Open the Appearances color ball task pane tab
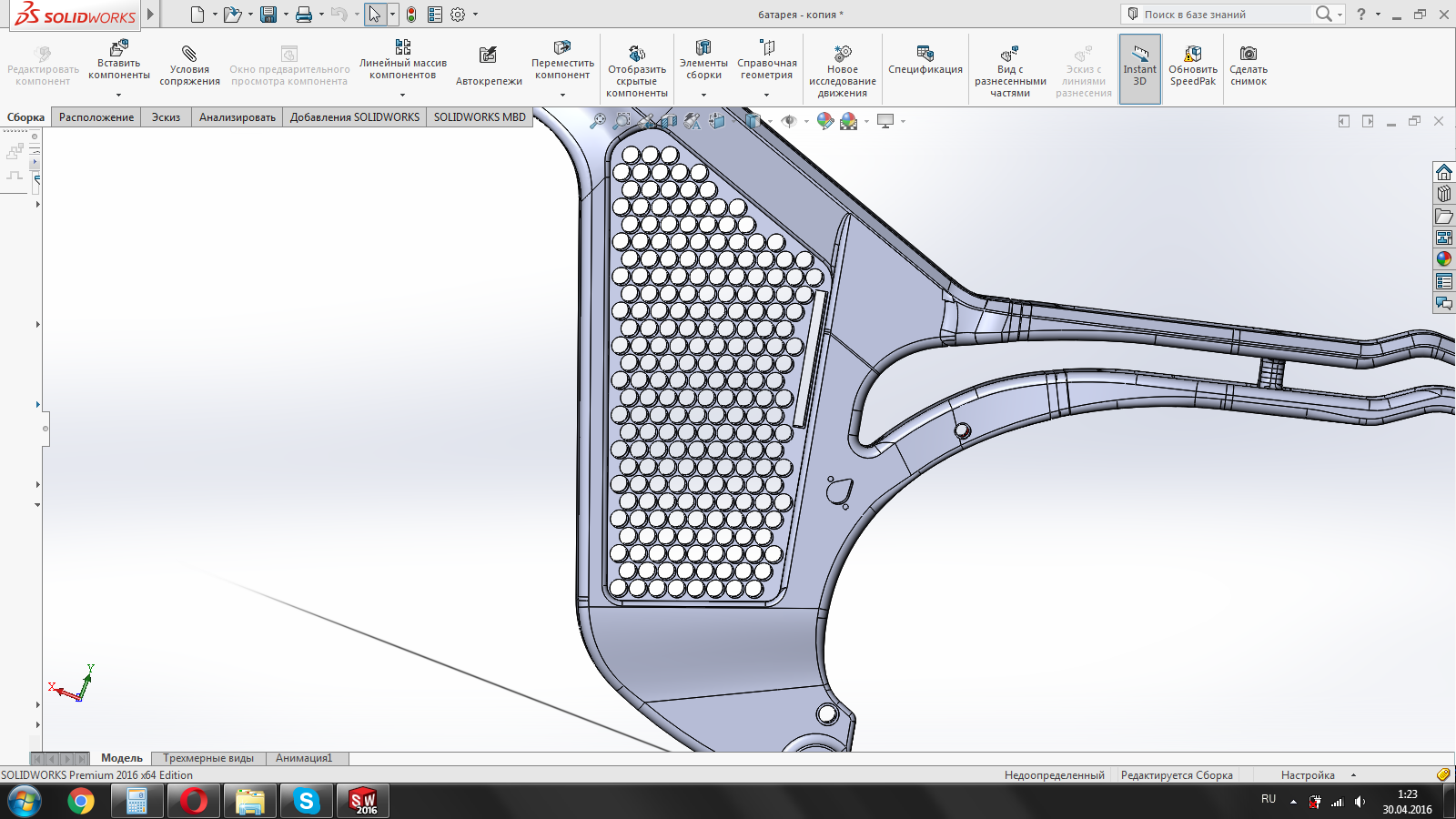 point(1444,259)
